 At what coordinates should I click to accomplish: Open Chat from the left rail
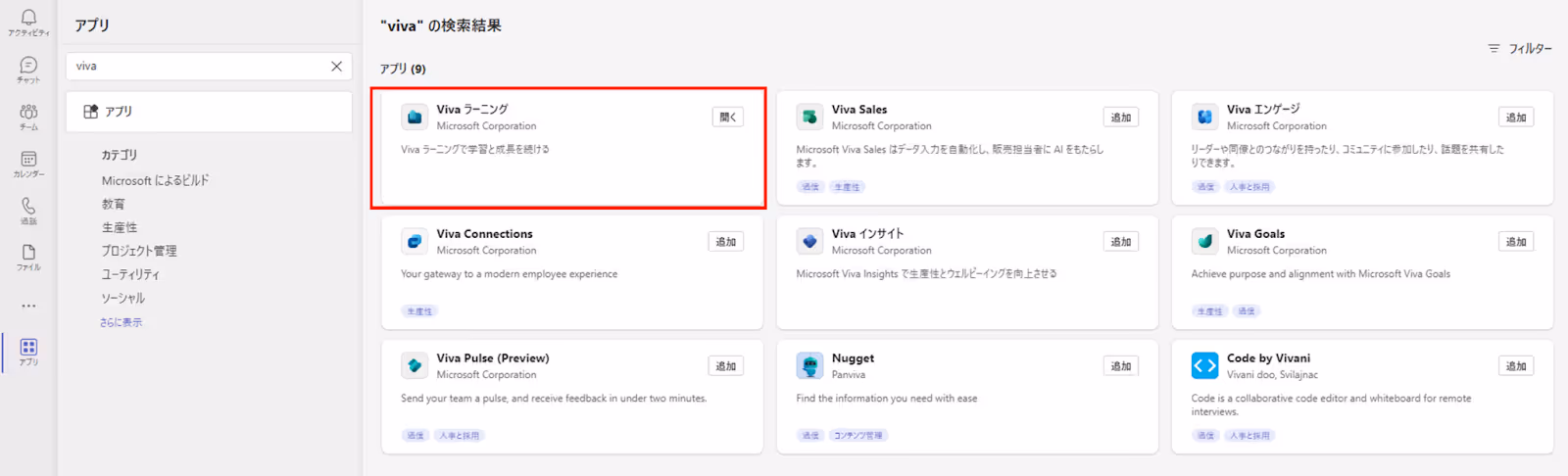tap(28, 69)
